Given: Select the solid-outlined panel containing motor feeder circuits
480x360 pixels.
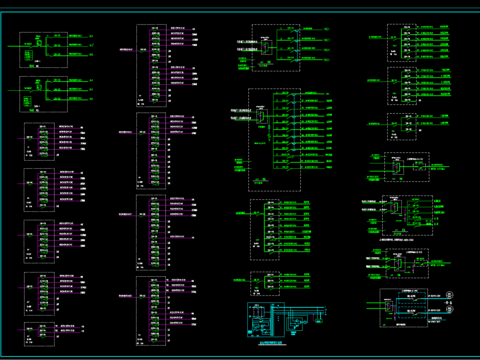Looking at the screenshot, I should point(403,308).
